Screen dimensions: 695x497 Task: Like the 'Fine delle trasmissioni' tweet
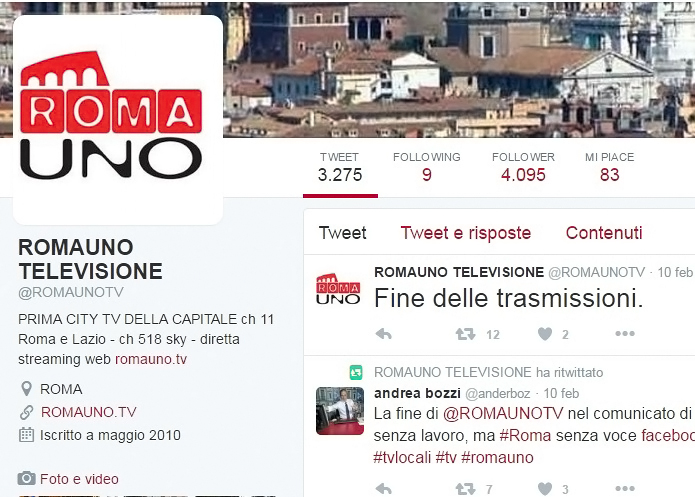(545, 334)
